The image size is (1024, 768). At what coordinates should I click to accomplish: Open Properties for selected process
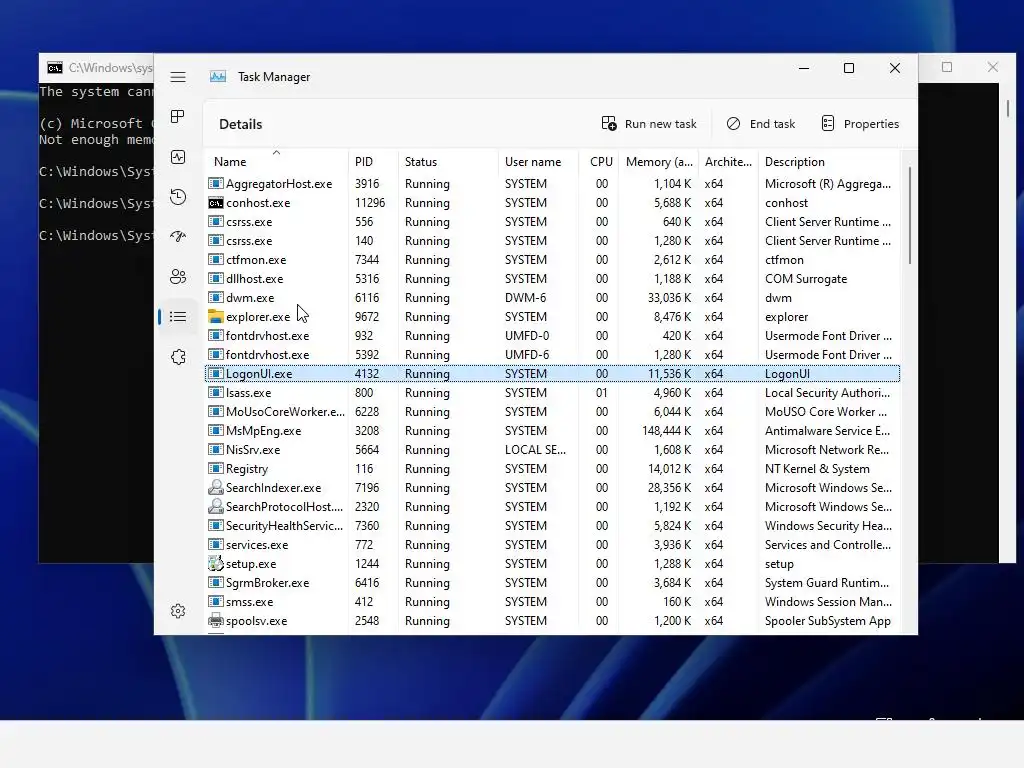pos(859,123)
